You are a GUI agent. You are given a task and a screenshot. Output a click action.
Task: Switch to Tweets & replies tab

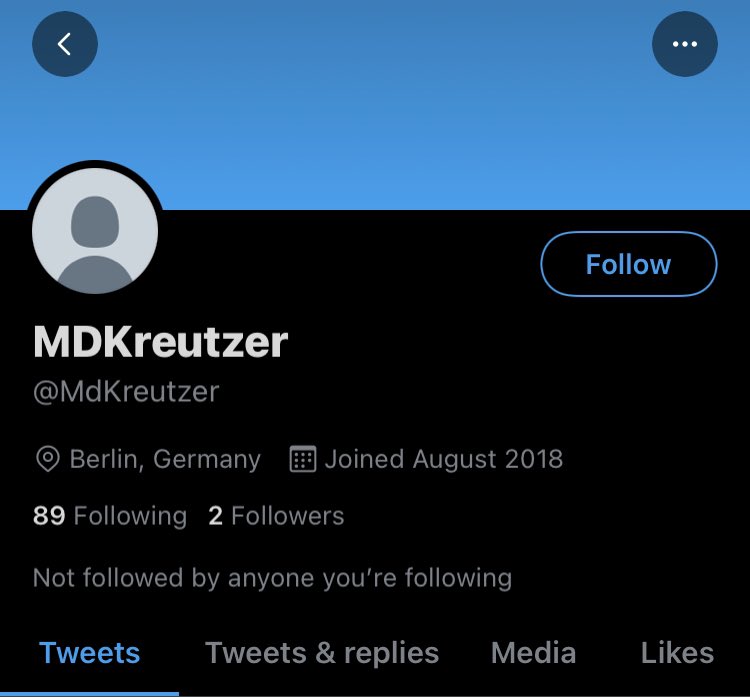(322, 653)
